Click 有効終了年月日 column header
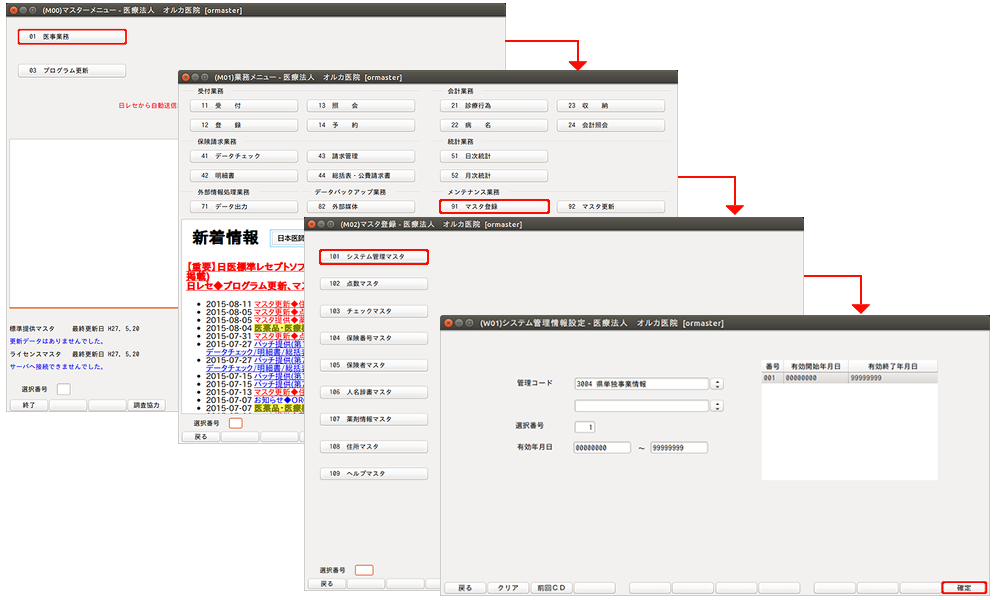Screen dimensions: 1000x600 point(893,367)
